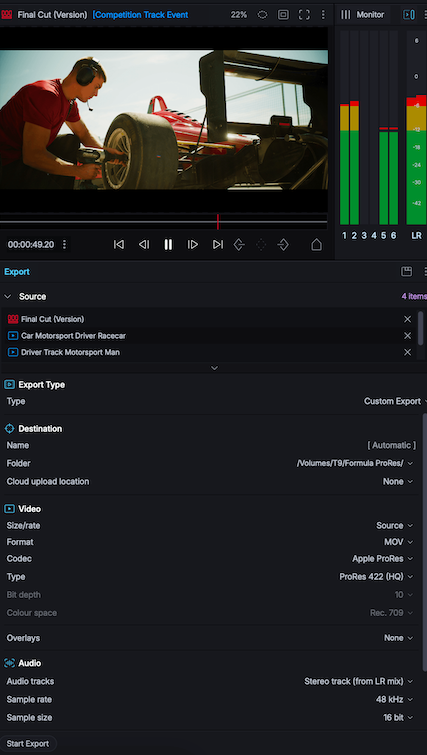This screenshot has height=755, width=427.
Task: Save the export preset using the disk icon
Action: tap(406, 272)
